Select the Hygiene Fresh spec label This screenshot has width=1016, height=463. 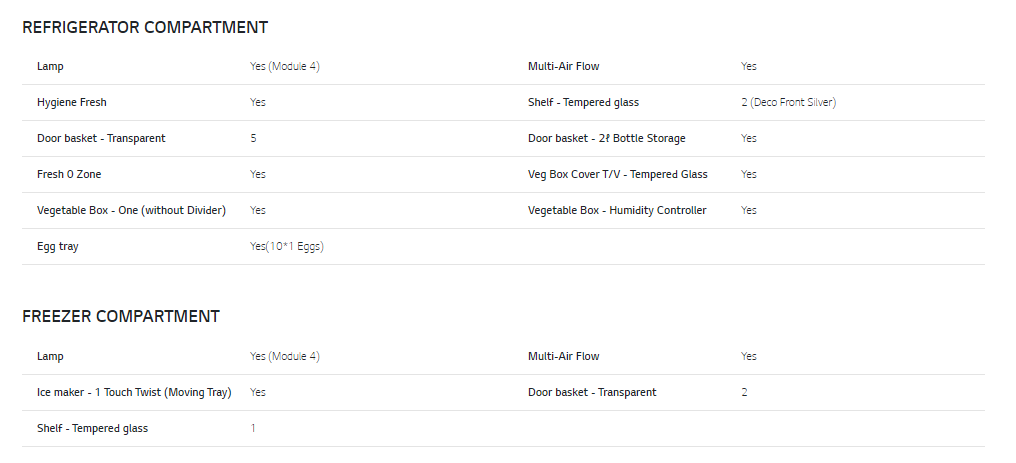click(x=72, y=102)
